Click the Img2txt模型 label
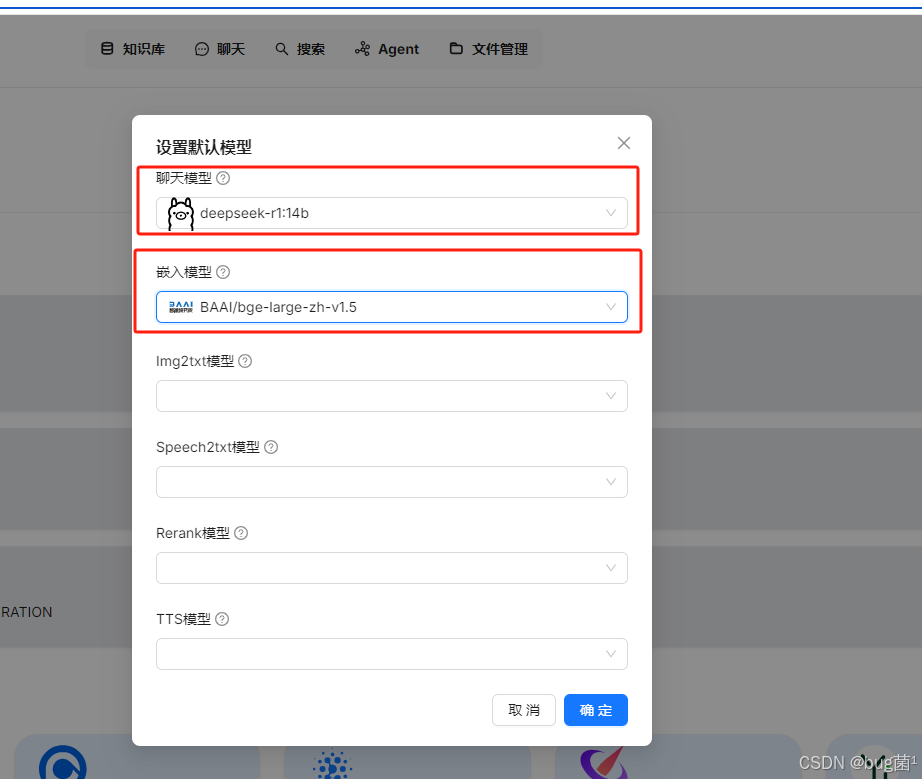The width and height of the screenshot is (922, 779). (195, 361)
